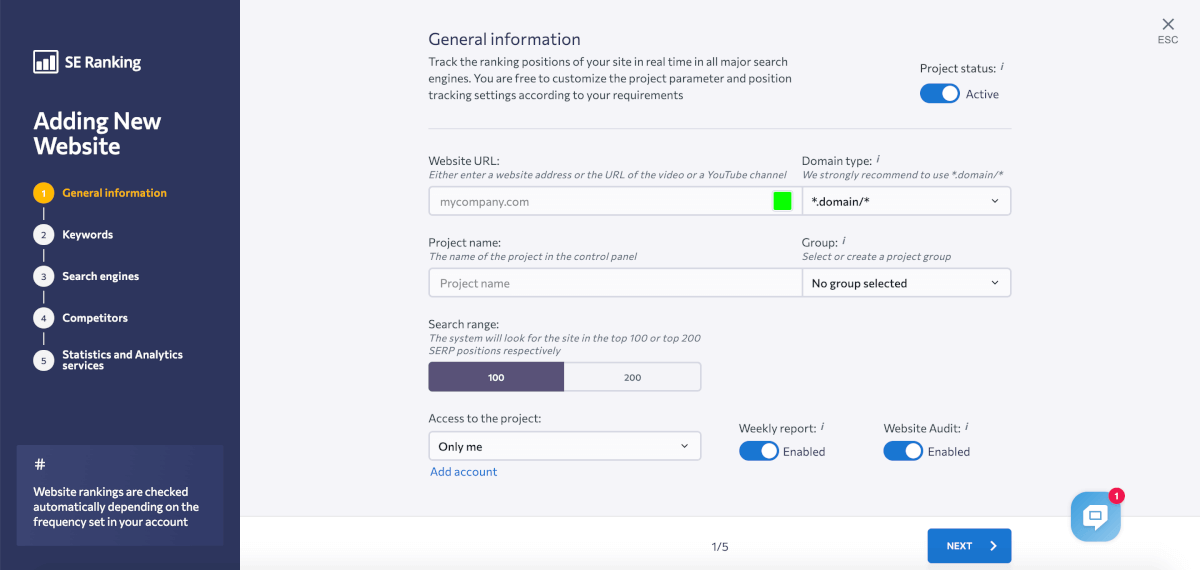The height and width of the screenshot is (570, 1200).
Task: Click the info icon next to Group
Action: tap(844, 240)
